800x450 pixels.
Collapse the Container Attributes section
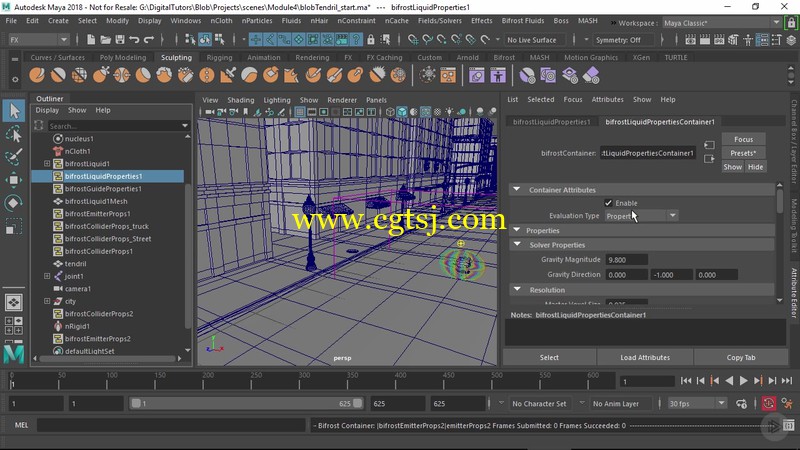tap(517, 189)
